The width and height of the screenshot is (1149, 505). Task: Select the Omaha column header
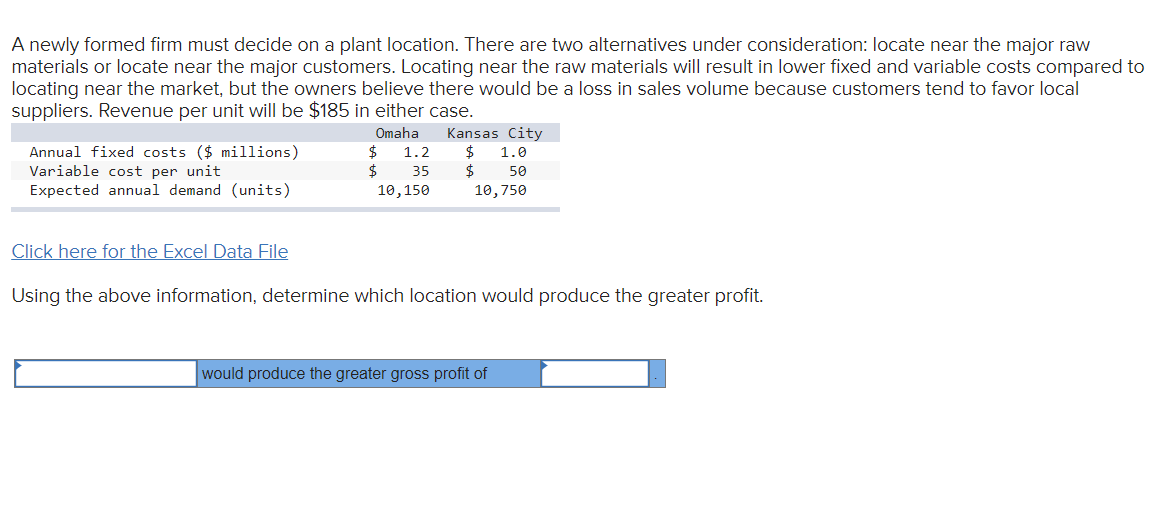click(x=397, y=133)
